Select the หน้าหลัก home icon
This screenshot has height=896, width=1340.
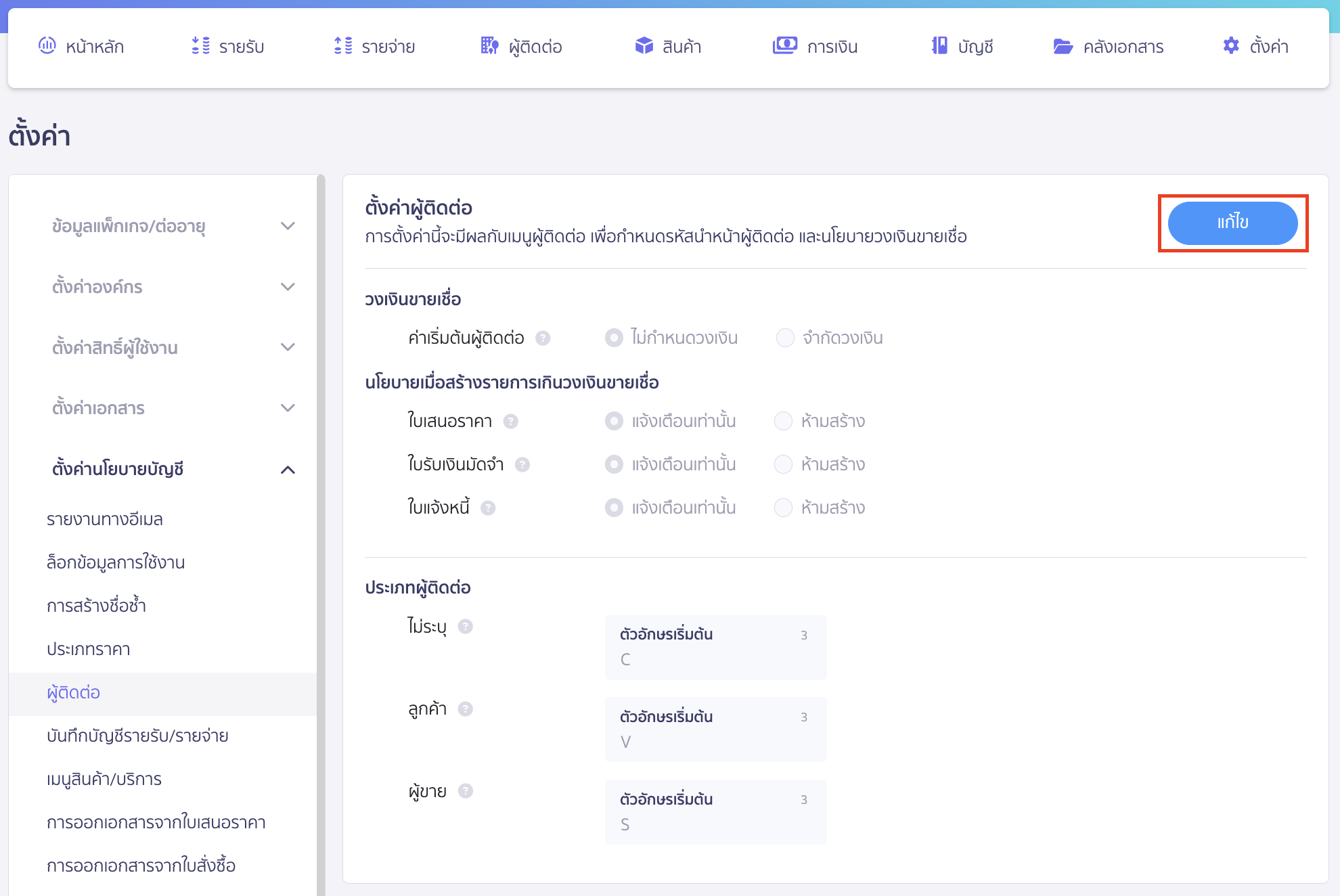point(46,46)
